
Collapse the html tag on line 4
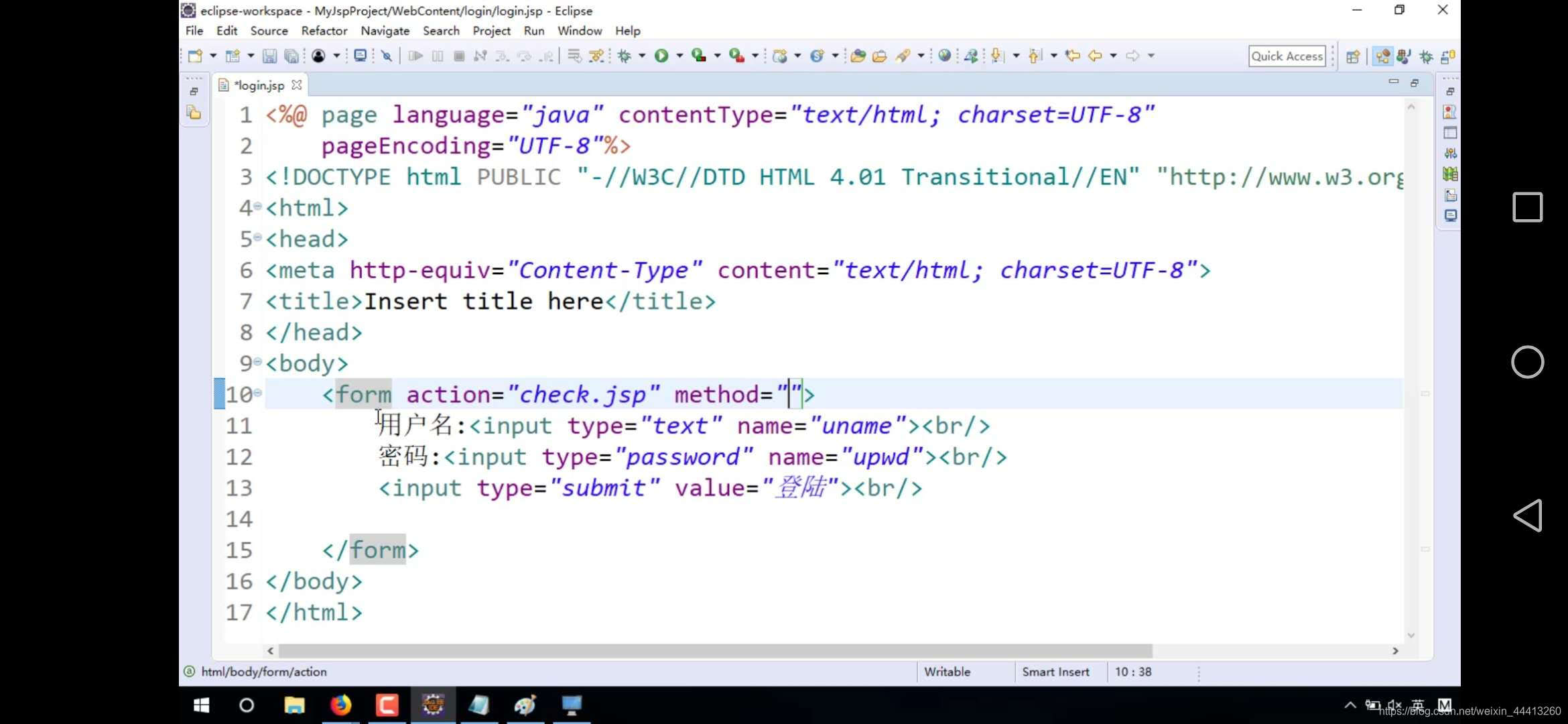tap(257, 206)
